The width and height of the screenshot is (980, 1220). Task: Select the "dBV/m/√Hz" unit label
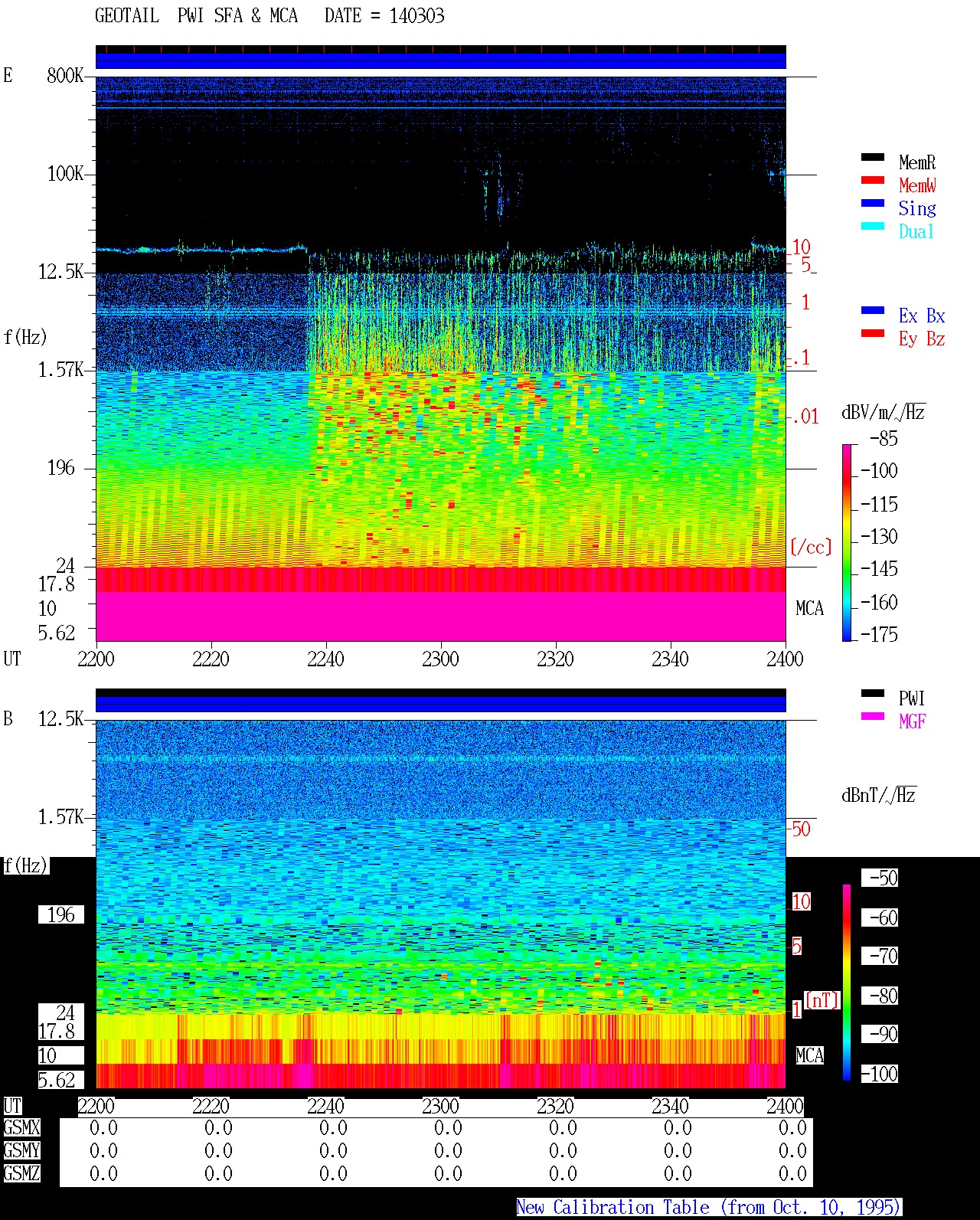[883, 412]
